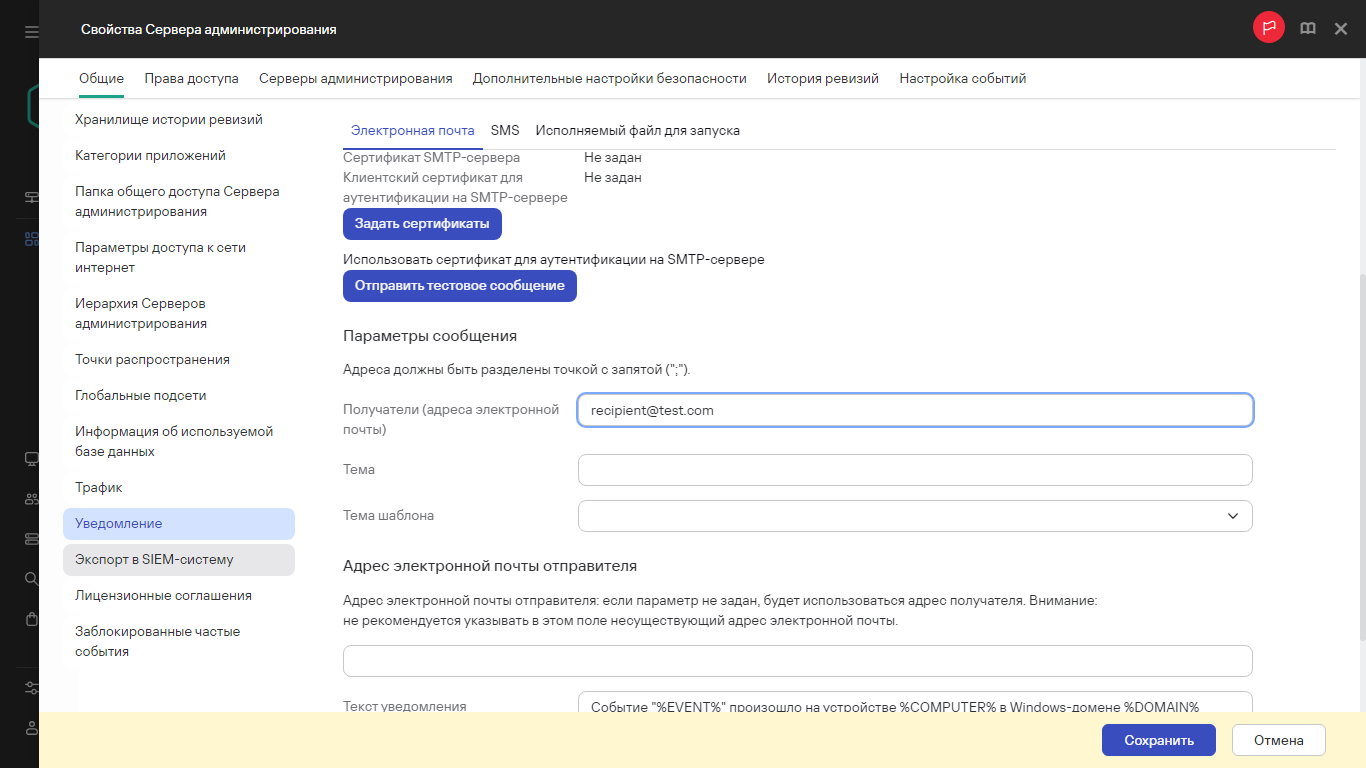This screenshot has width=1366, height=768.
Task: Click the monitor devices icon in left sidebar
Action: tap(31, 459)
